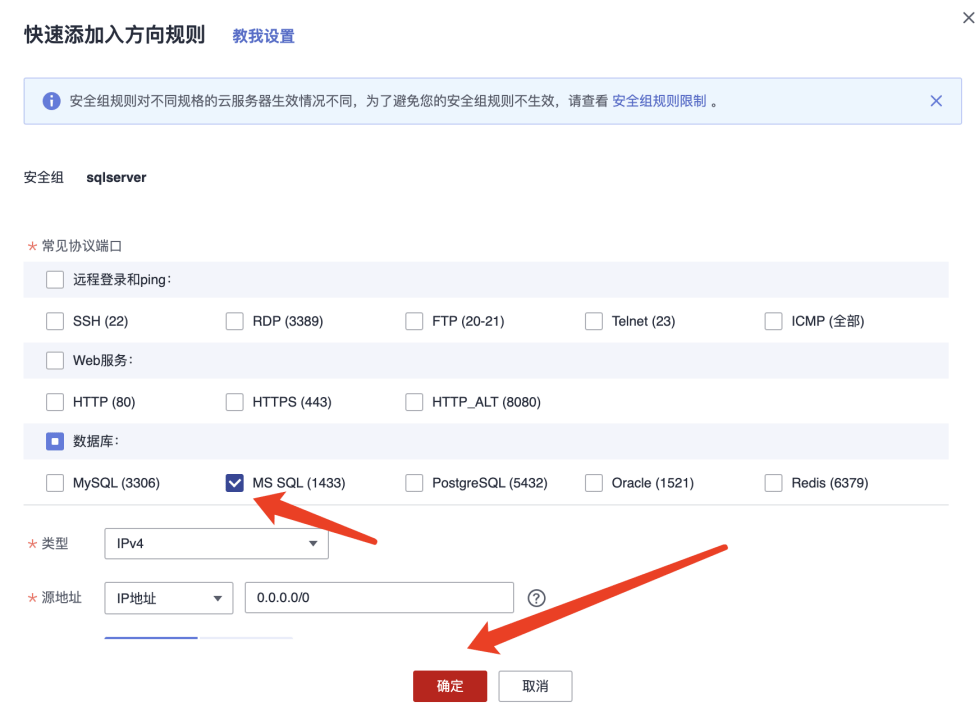Click the source address help icon

[x=537, y=598]
